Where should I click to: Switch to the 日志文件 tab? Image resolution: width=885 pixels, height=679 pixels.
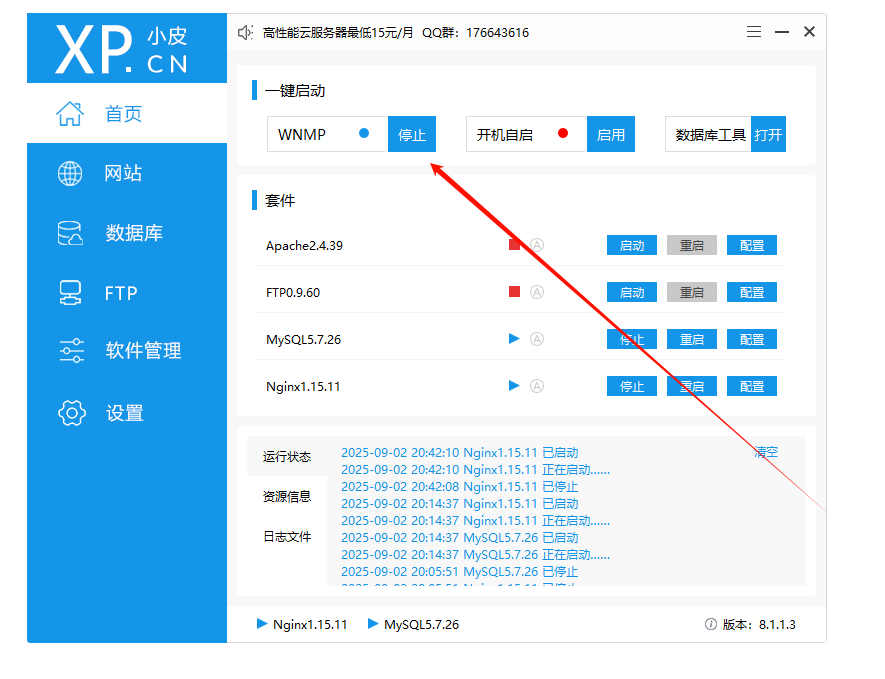coord(287,537)
